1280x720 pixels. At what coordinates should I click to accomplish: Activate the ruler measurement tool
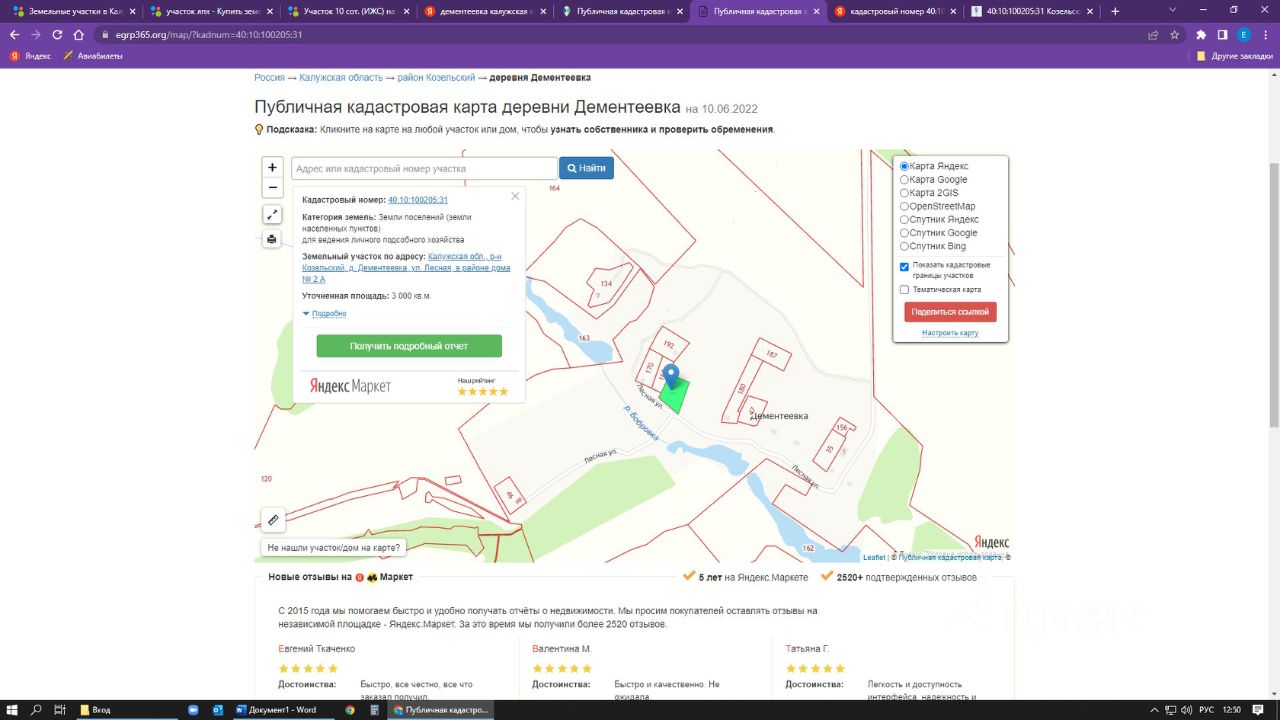[273, 520]
